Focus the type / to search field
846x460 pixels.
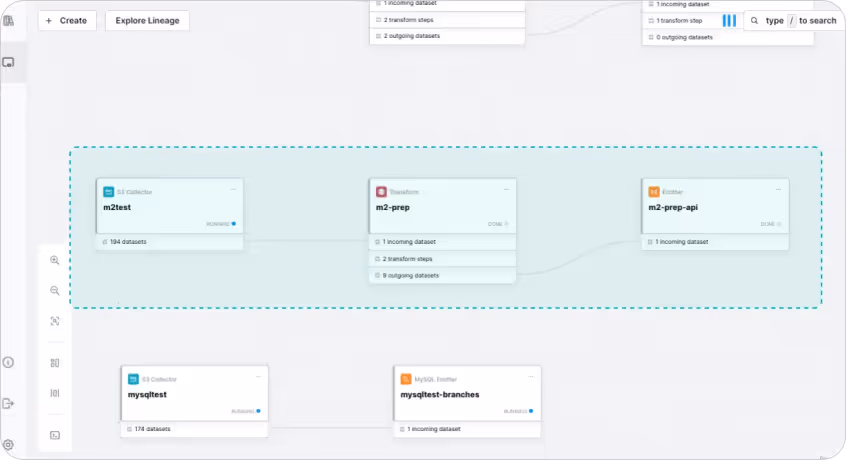coord(793,20)
